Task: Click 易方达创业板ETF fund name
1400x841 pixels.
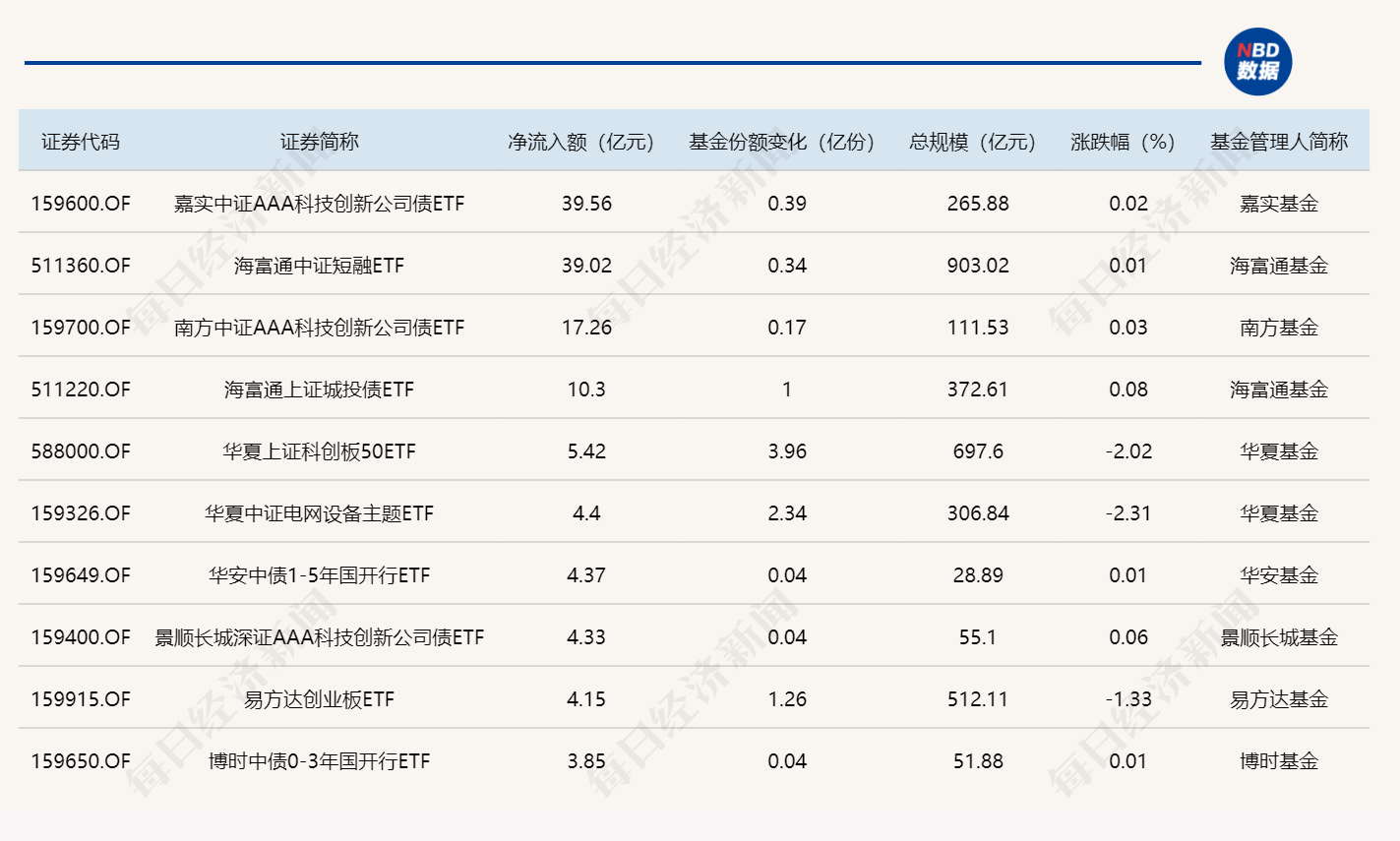Action: [319, 699]
